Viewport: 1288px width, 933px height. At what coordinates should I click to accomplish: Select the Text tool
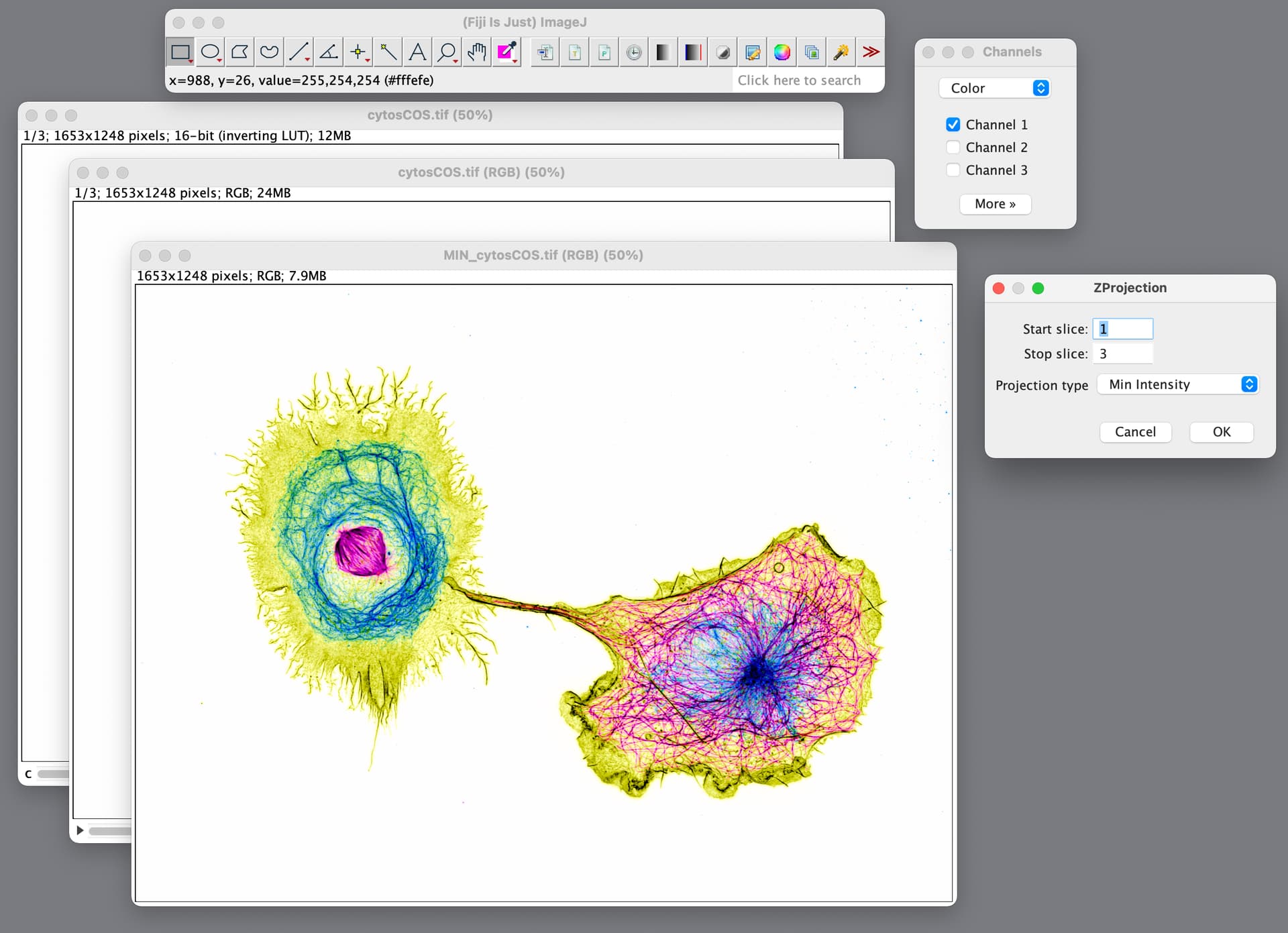[x=417, y=52]
